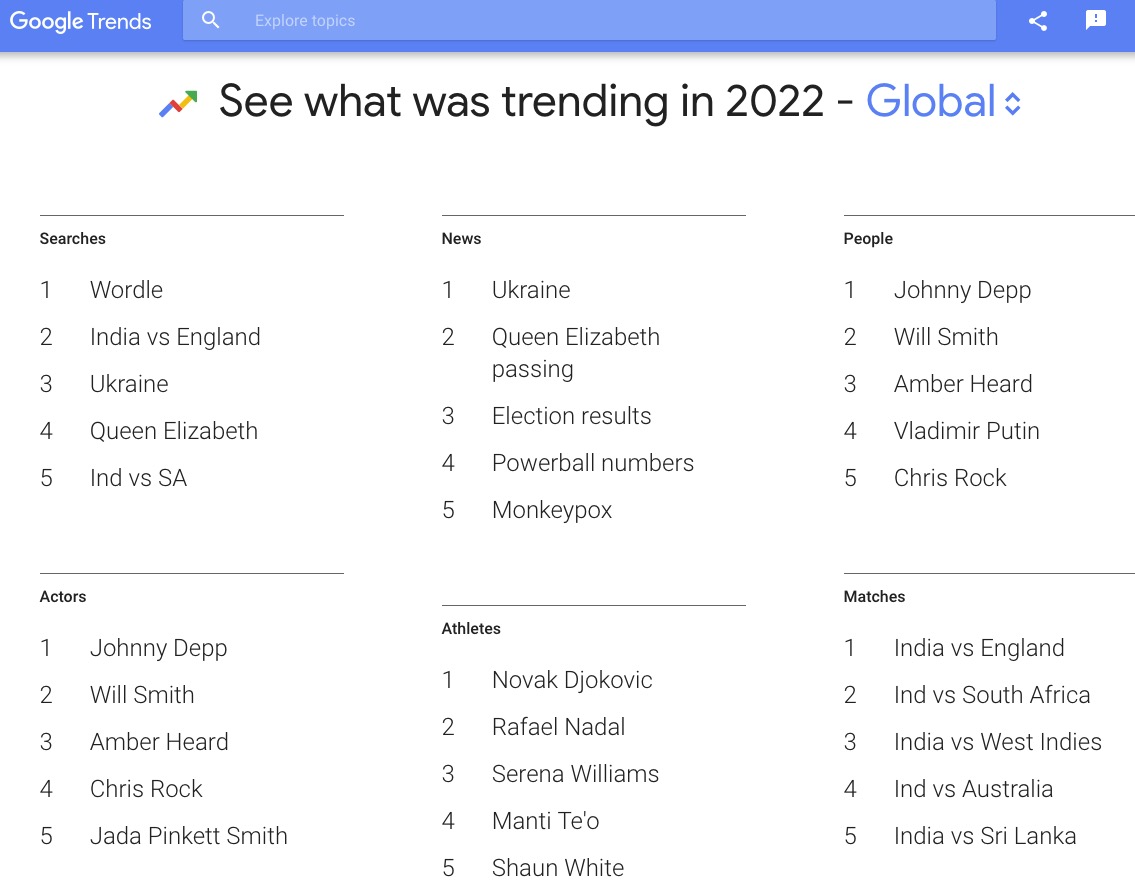1135x892 pixels.
Task: Open the Global region dropdown
Action: pos(943,101)
